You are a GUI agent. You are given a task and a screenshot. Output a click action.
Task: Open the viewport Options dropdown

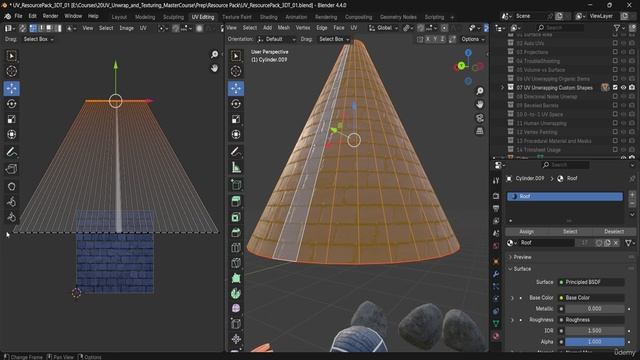[473, 39]
